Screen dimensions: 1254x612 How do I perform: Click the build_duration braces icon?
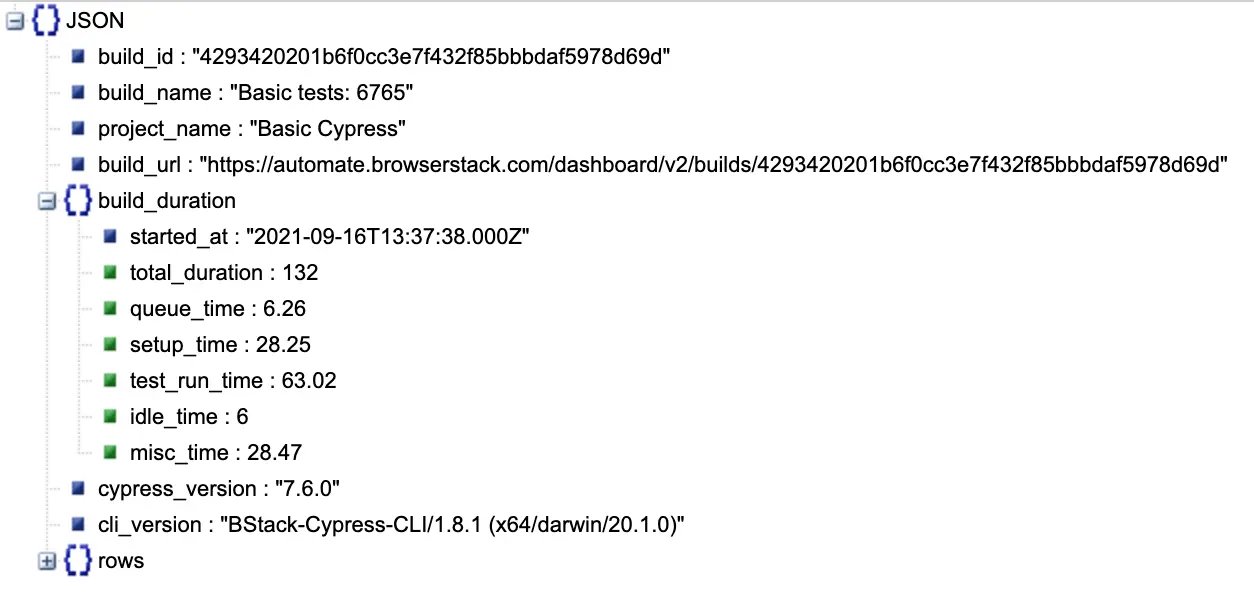point(77,201)
